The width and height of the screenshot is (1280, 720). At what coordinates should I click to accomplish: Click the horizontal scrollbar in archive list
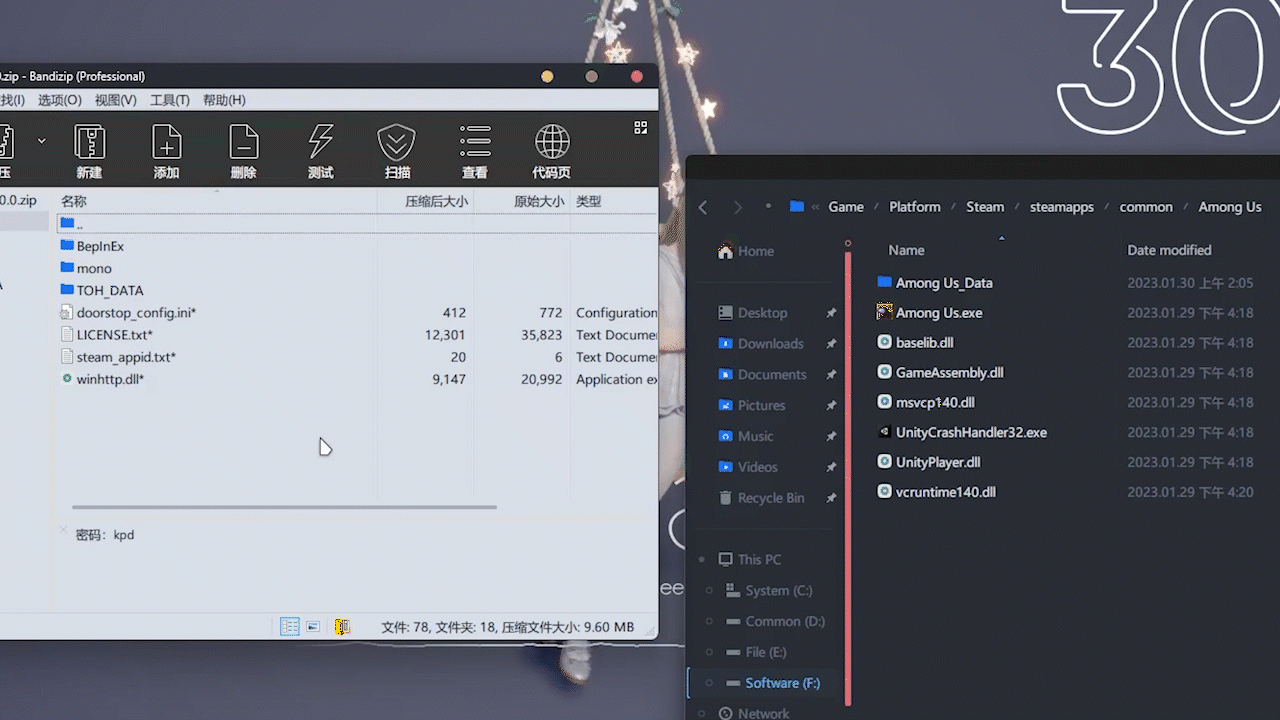284,507
